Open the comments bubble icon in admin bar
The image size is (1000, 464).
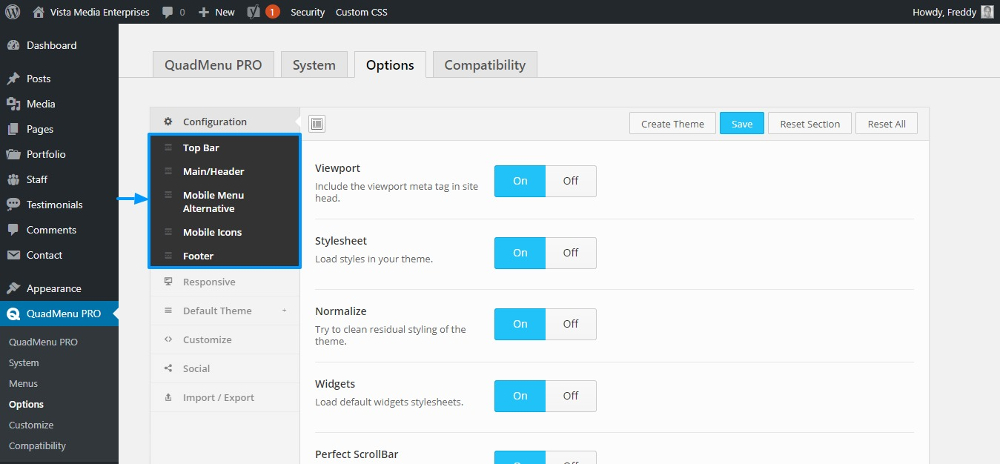pyautogui.click(x=167, y=12)
